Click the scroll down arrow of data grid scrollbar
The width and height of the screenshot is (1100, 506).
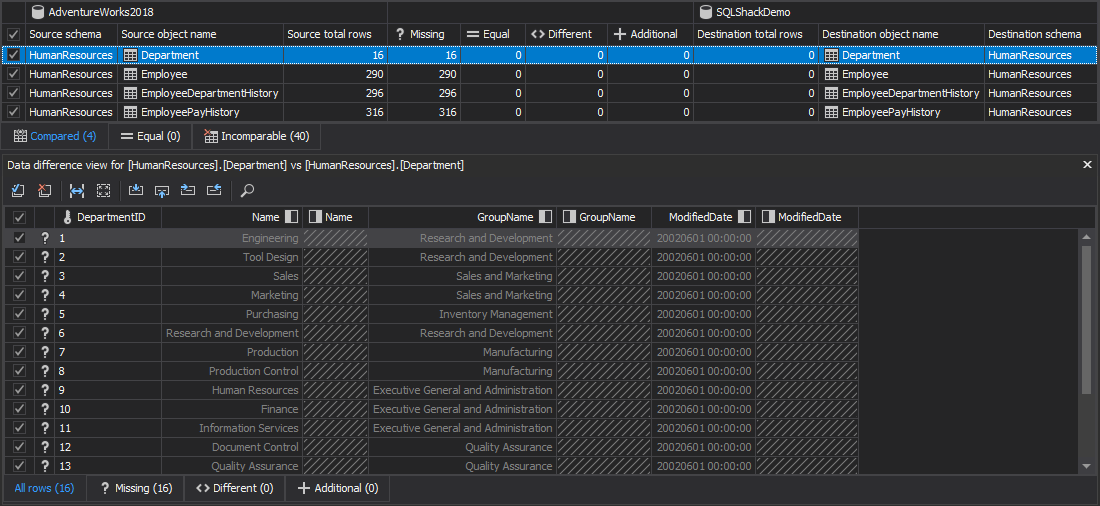[1087, 466]
